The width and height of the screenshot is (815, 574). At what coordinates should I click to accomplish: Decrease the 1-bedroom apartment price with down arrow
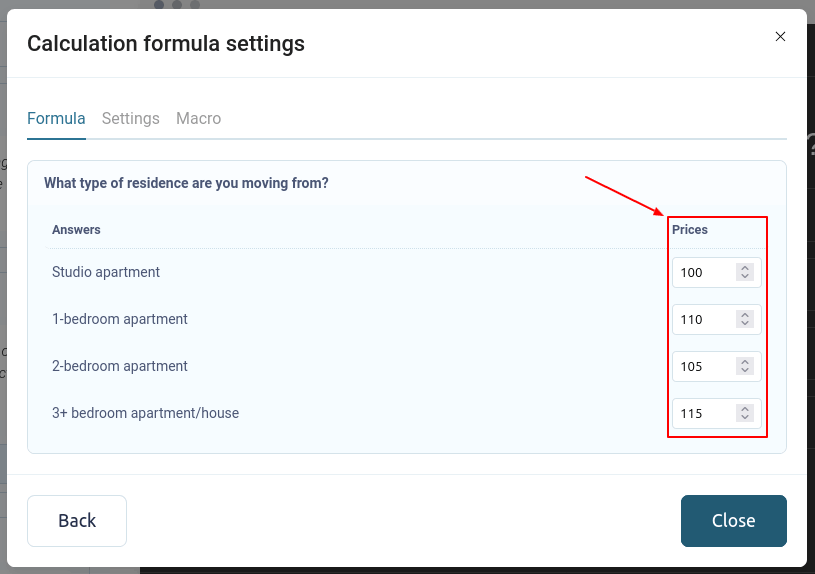[744, 324]
